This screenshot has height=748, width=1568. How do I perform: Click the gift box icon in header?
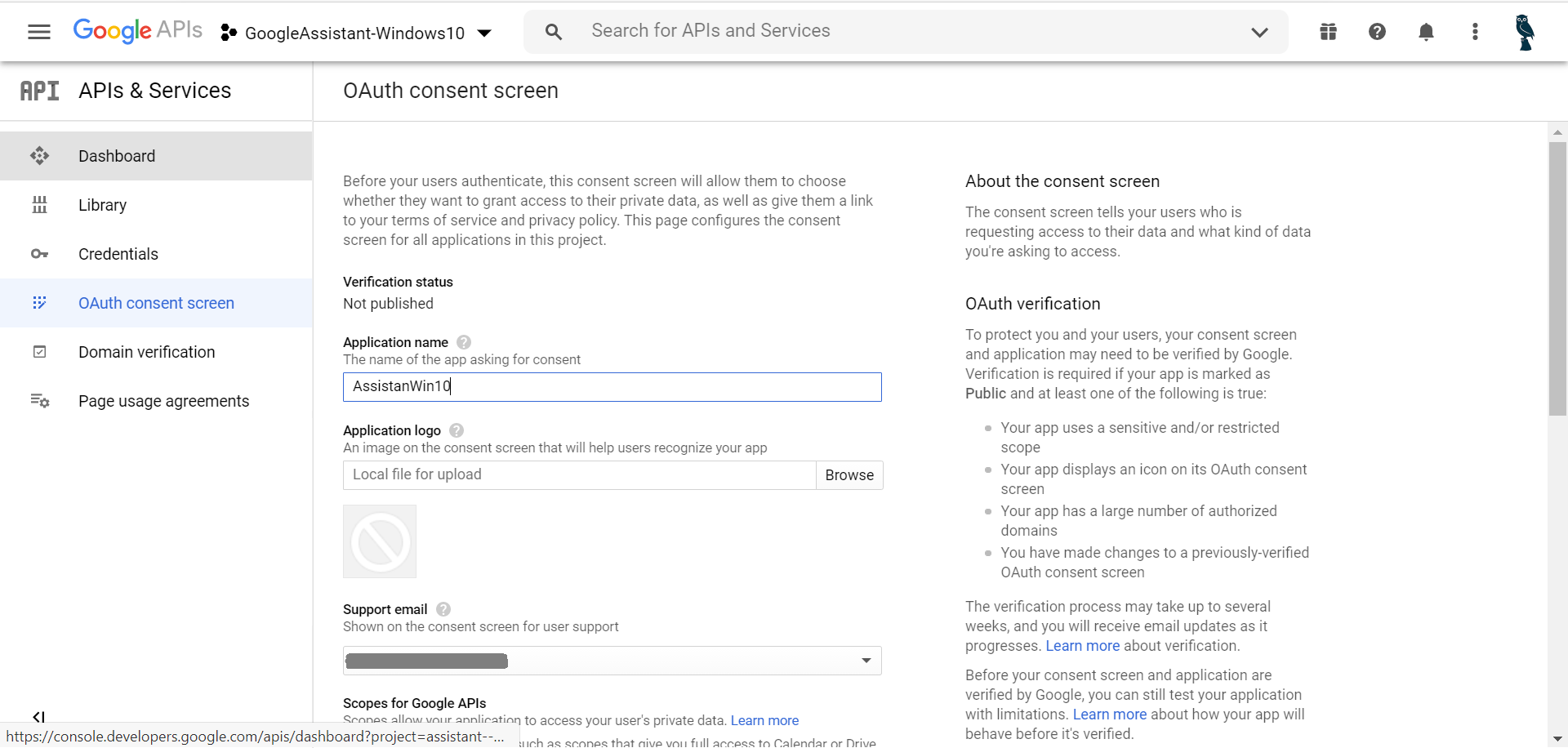(x=1328, y=32)
